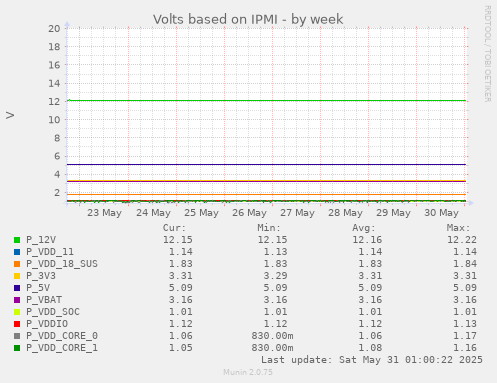
Task: Click the P_3V3 yellow legend swatch
Action: click(x=17, y=276)
